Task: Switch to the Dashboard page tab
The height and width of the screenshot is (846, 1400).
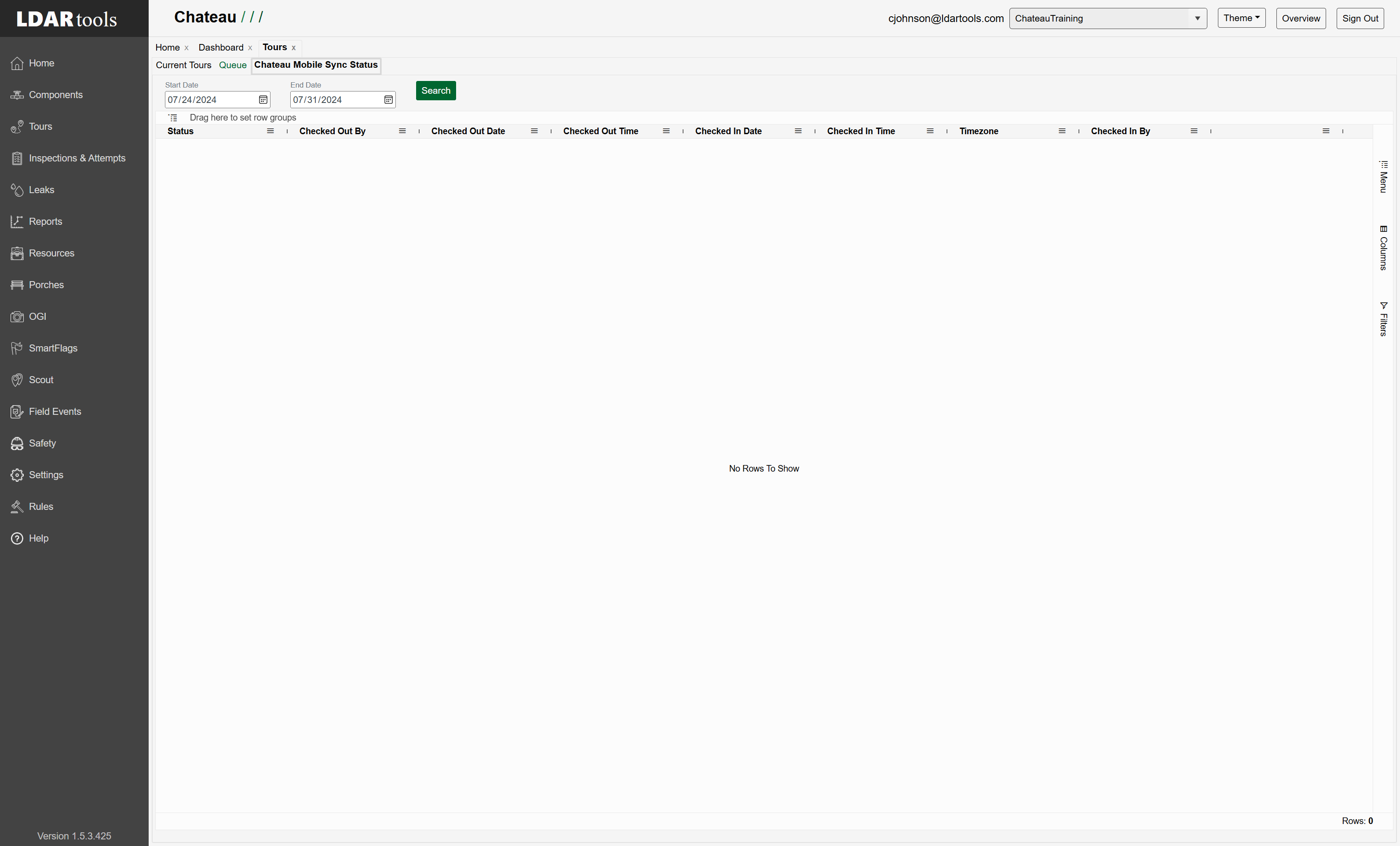Action: (221, 48)
